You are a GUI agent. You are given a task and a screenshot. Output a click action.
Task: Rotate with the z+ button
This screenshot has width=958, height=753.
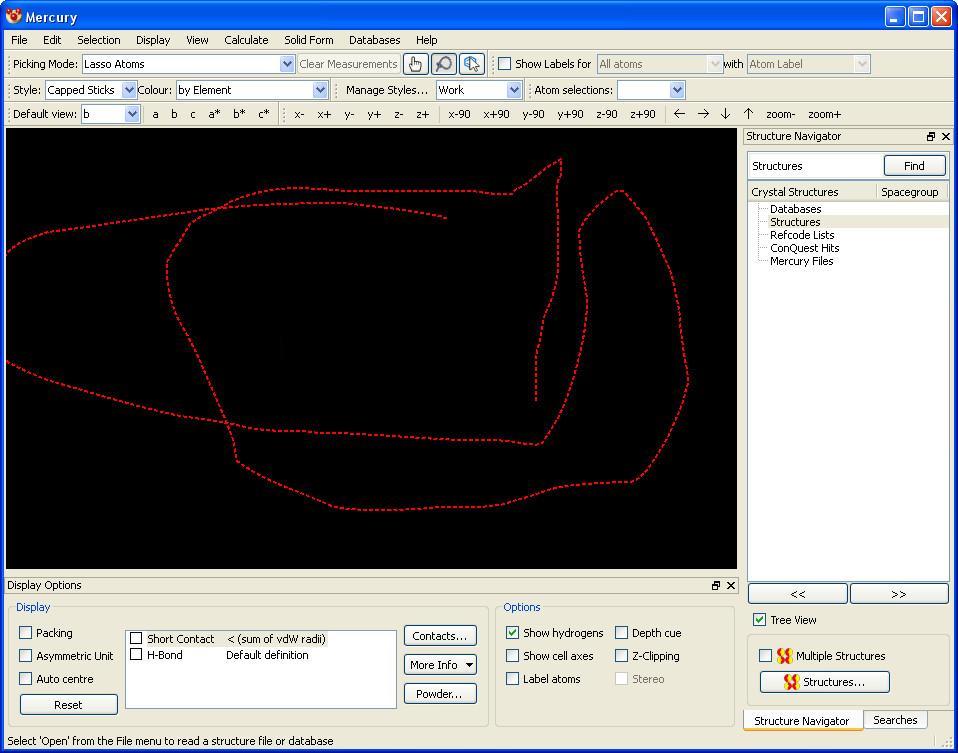point(423,114)
